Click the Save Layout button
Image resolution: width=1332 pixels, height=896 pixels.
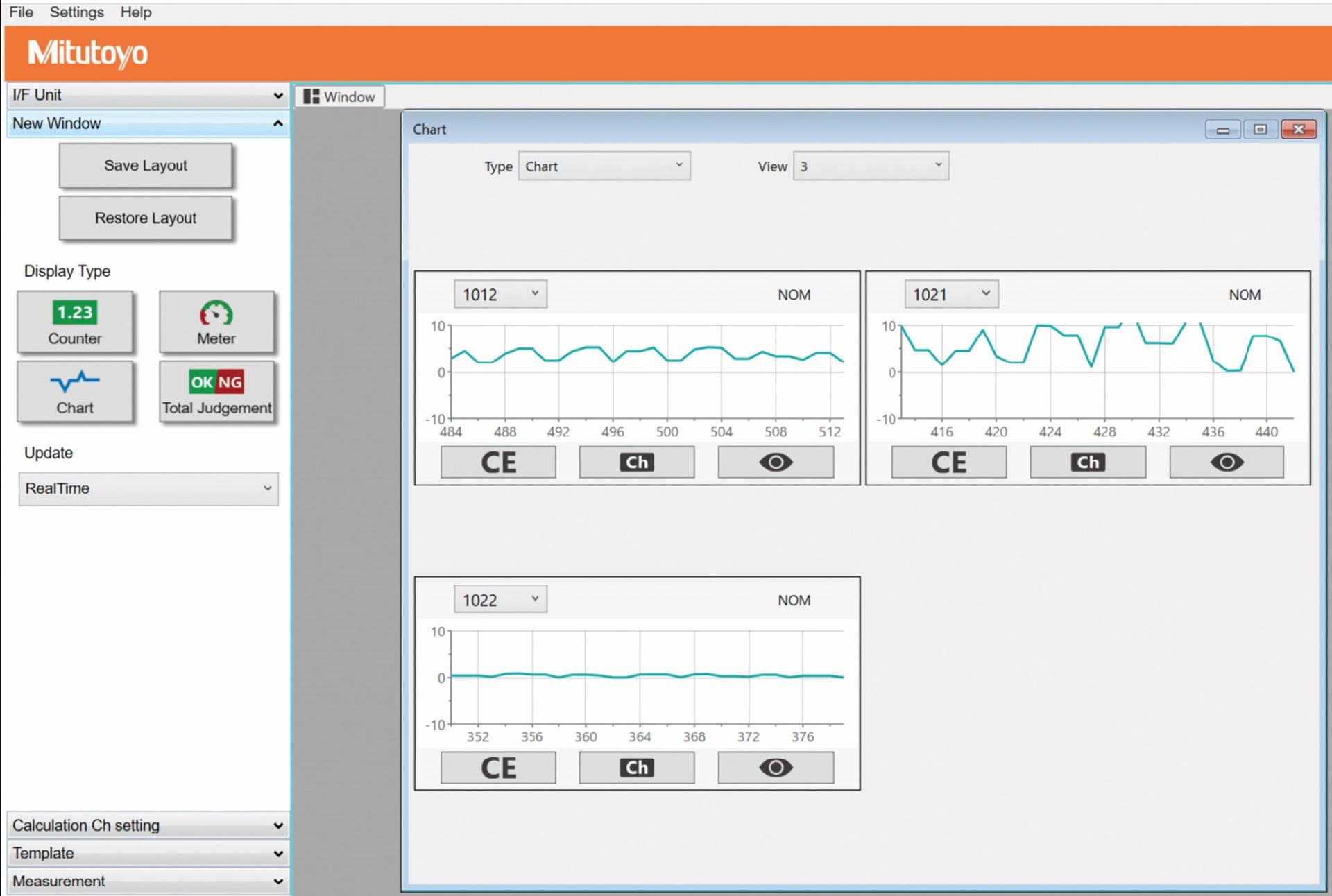point(146,165)
